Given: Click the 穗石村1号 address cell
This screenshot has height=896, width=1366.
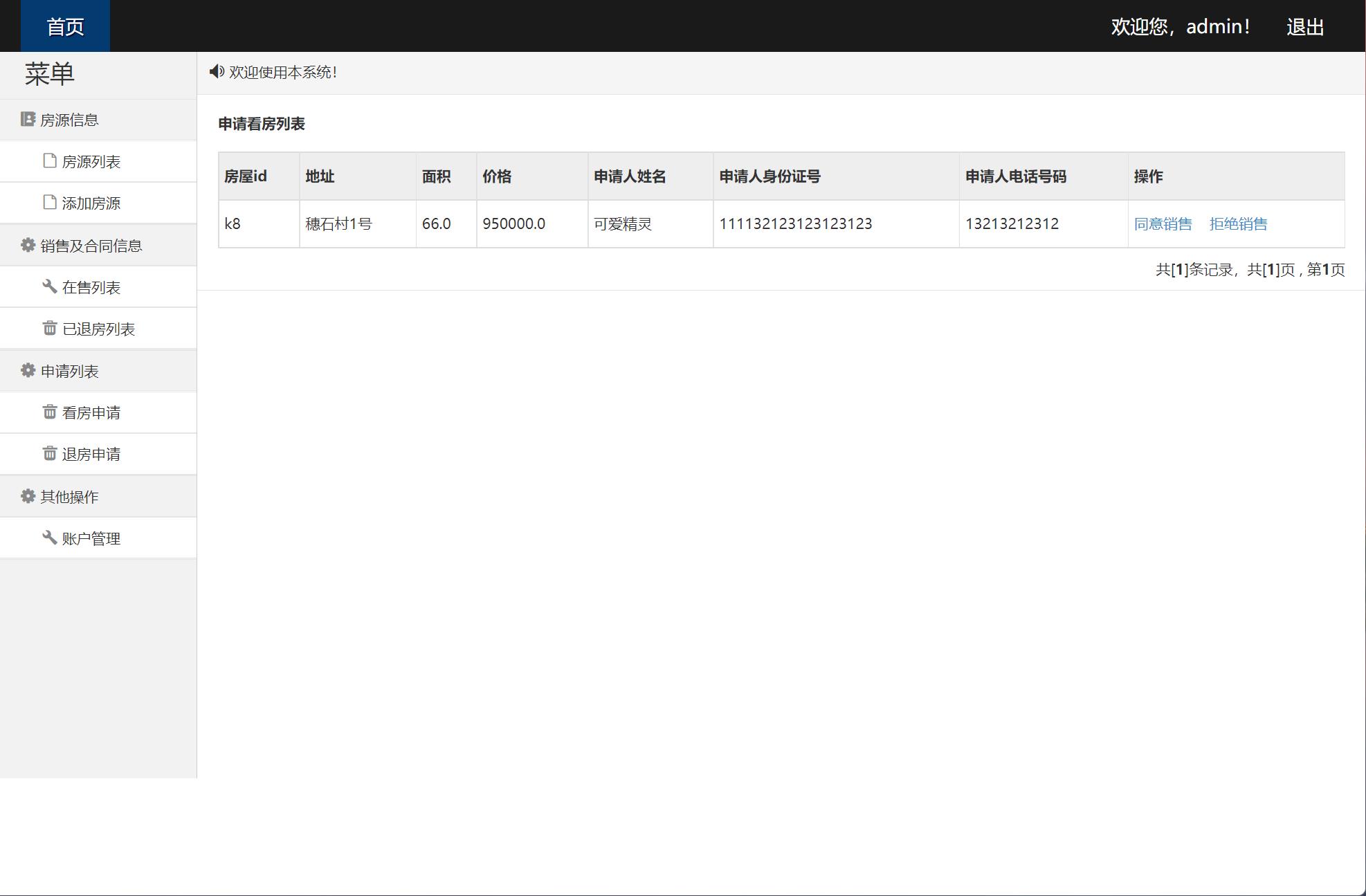Looking at the screenshot, I should 338,224.
